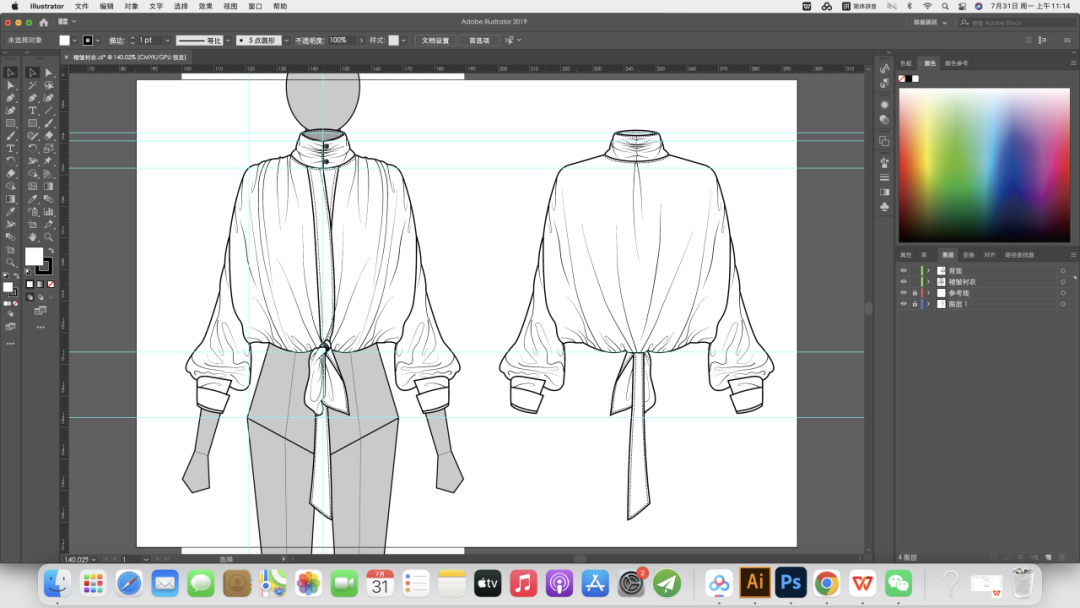This screenshot has width=1080, height=608.
Task: Open the 窗口 menu
Action: coord(255,6)
